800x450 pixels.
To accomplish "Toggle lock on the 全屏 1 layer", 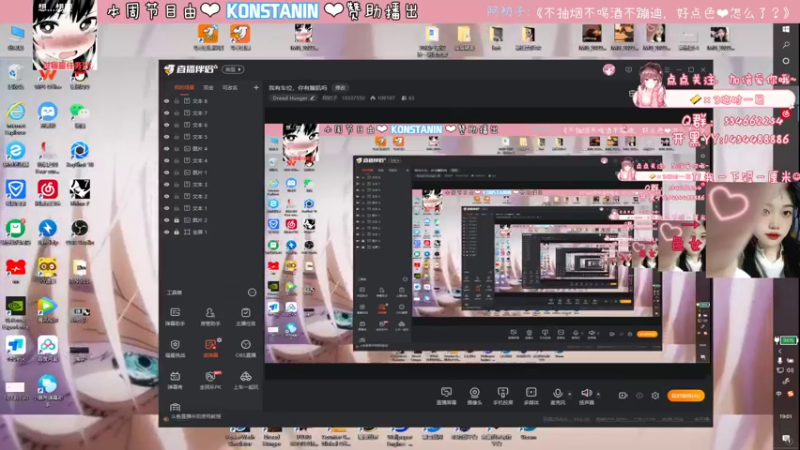I will [177, 232].
